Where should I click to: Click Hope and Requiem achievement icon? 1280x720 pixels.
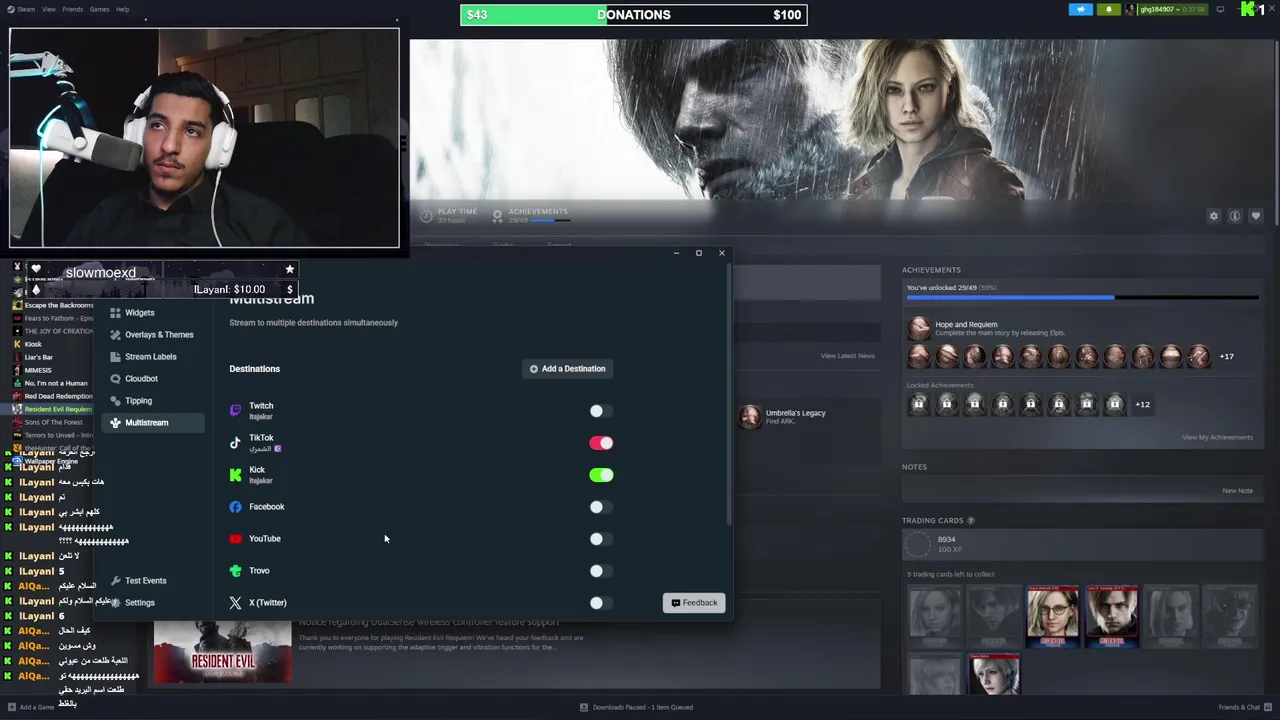(x=918, y=328)
